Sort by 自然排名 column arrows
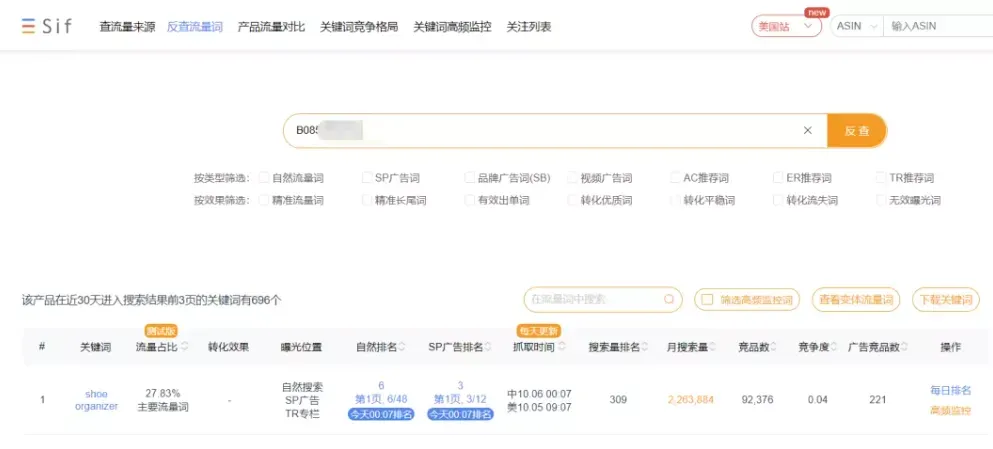The height and width of the screenshot is (449, 993). coord(402,347)
